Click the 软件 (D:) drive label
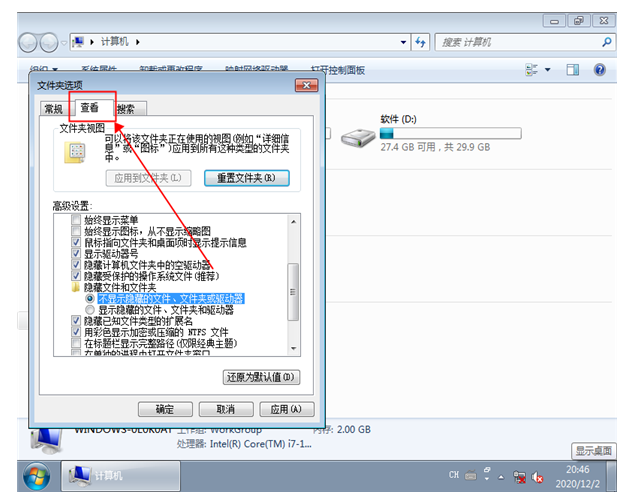Image resolution: width=631 pixels, height=498 pixels. click(x=399, y=119)
